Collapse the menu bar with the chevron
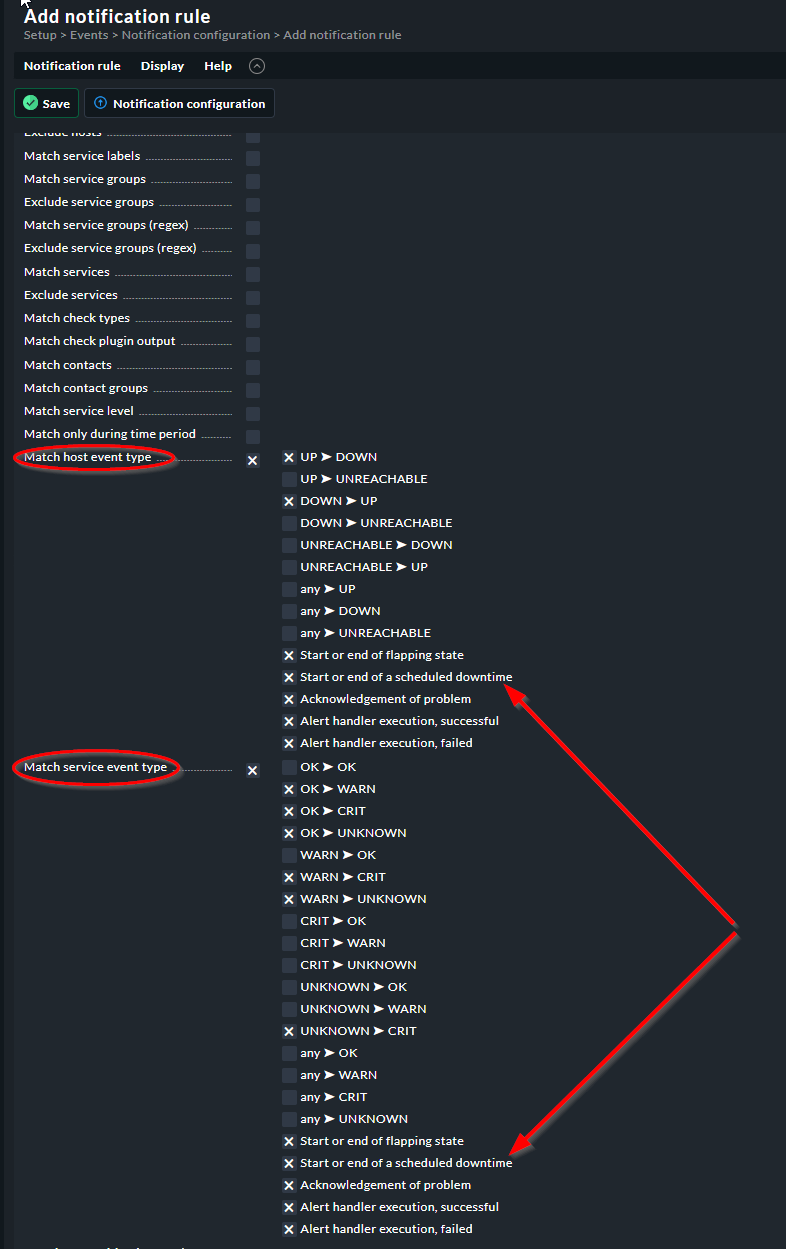Image resolution: width=786 pixels, height=1249 pixels. click(256, 66)
